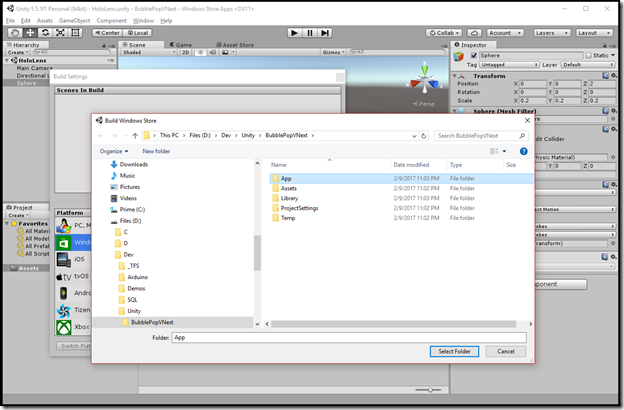This screenshot has width=624, height=410.
Task: Open the Organize dropdown menu
Action: (x=114, y=151)
